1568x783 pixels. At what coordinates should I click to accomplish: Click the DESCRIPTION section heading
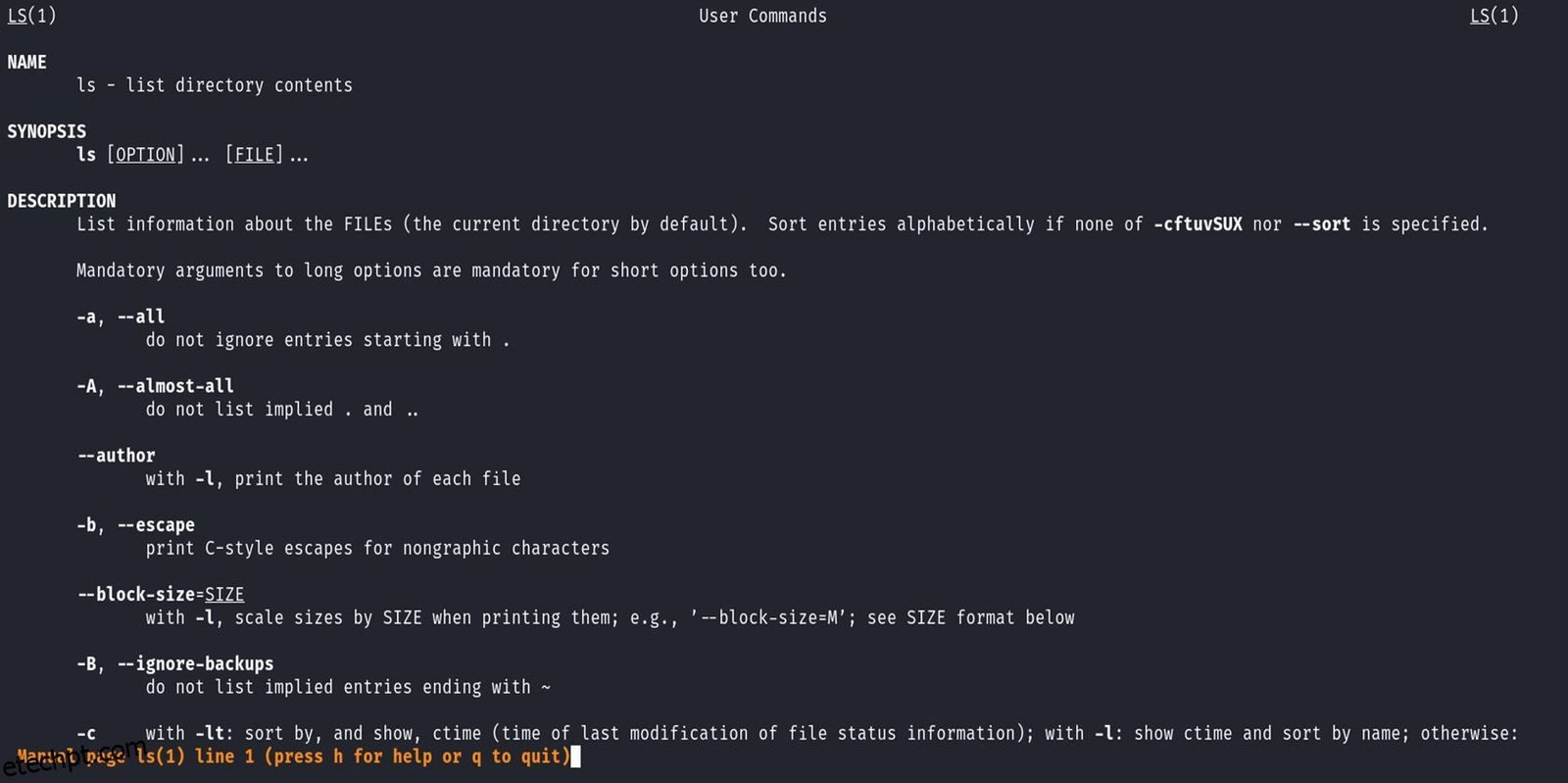tap(61, 201)
